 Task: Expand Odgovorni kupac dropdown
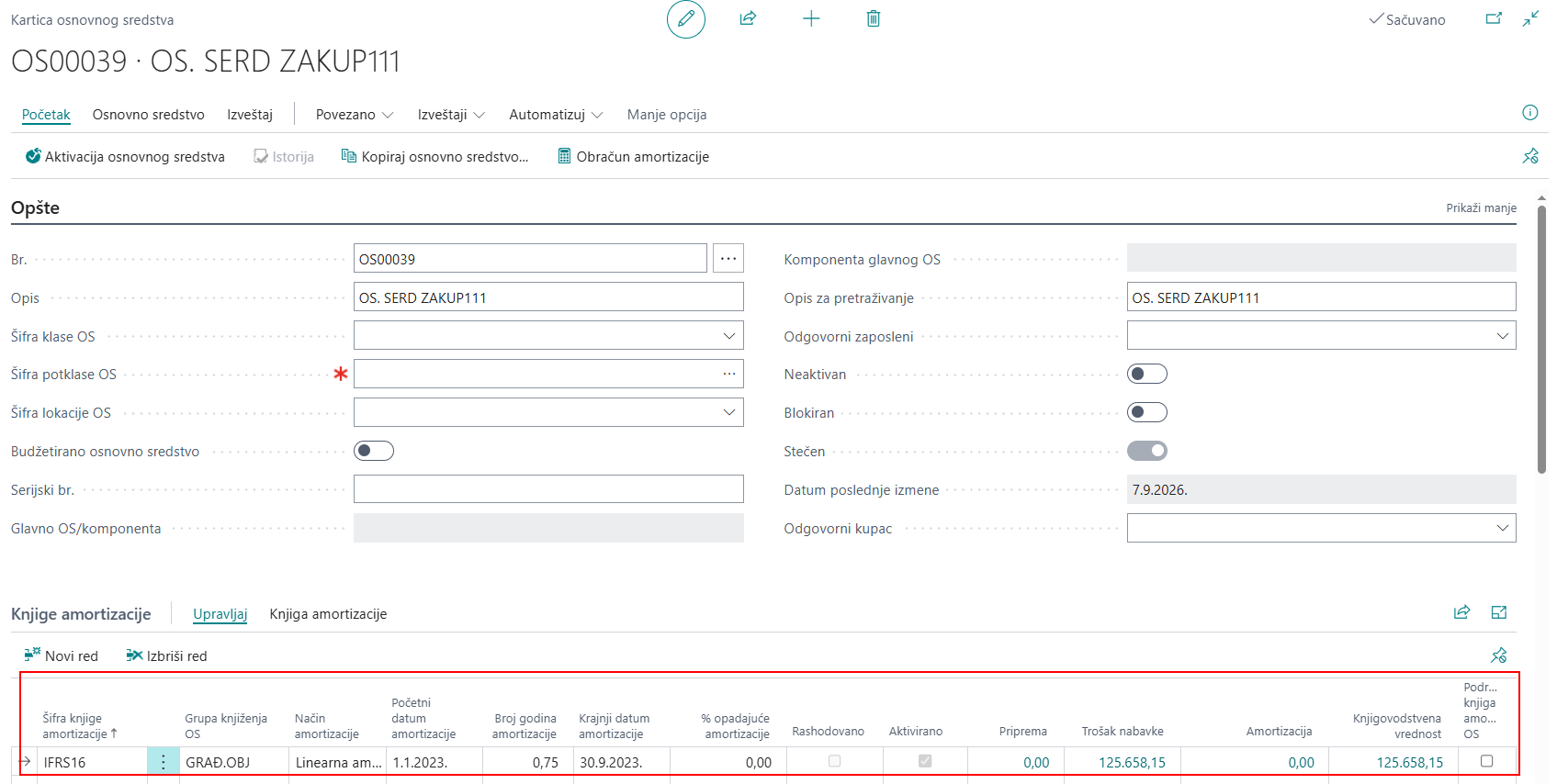[1503, 528]
